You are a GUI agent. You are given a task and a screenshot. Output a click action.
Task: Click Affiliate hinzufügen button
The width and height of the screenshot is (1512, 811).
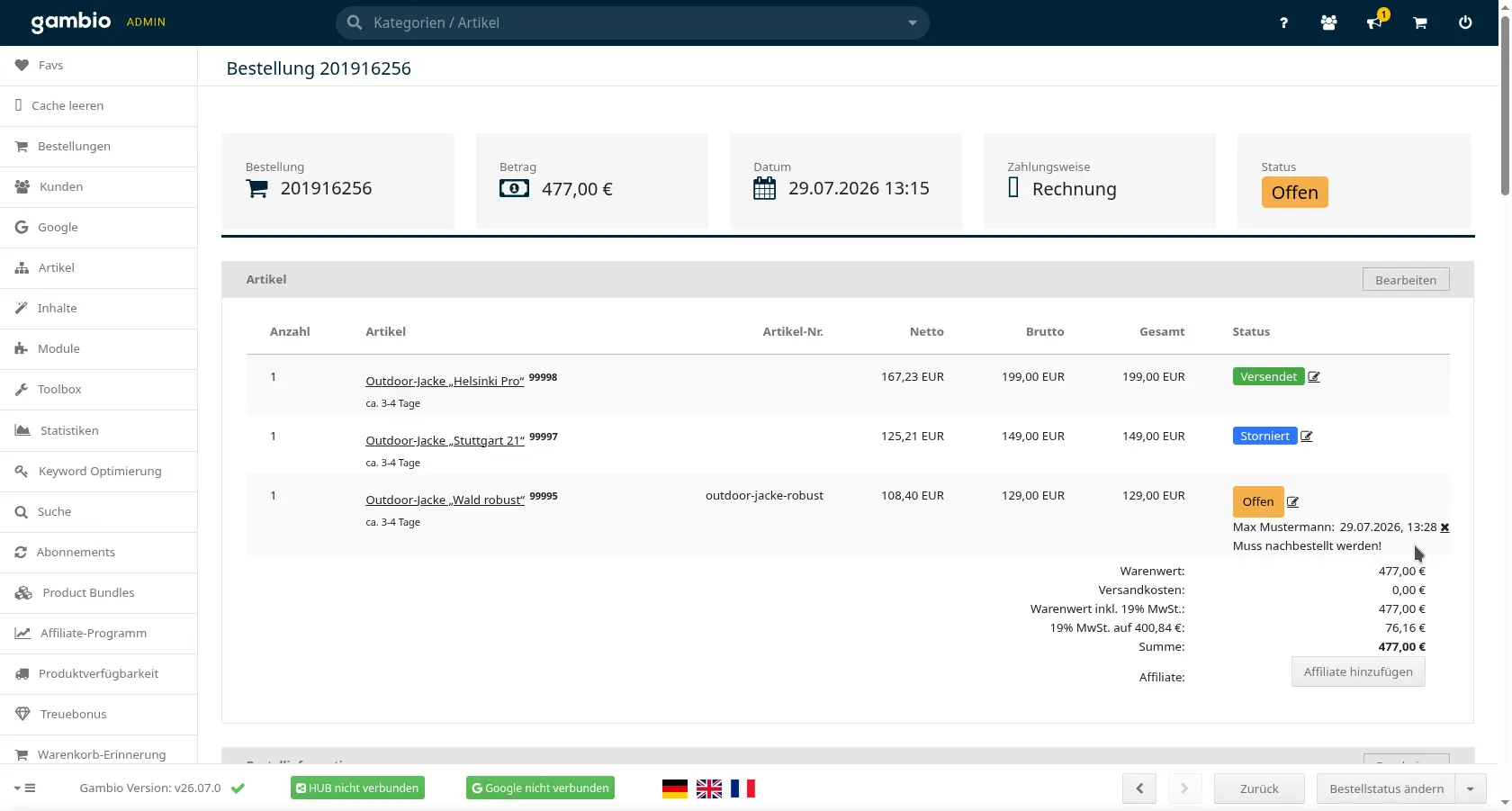[x=1358, y=672]
